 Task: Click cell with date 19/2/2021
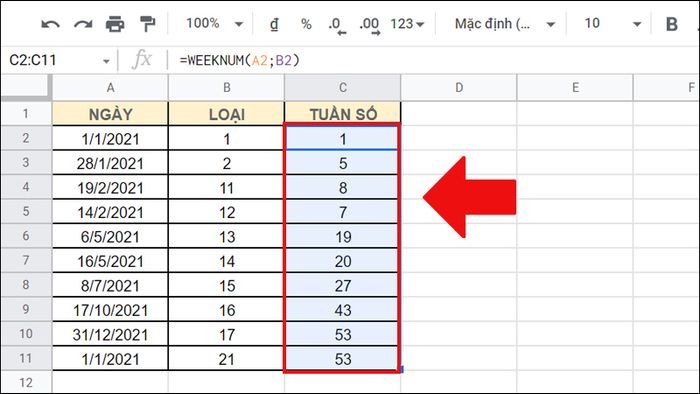[x=110, y=187]
